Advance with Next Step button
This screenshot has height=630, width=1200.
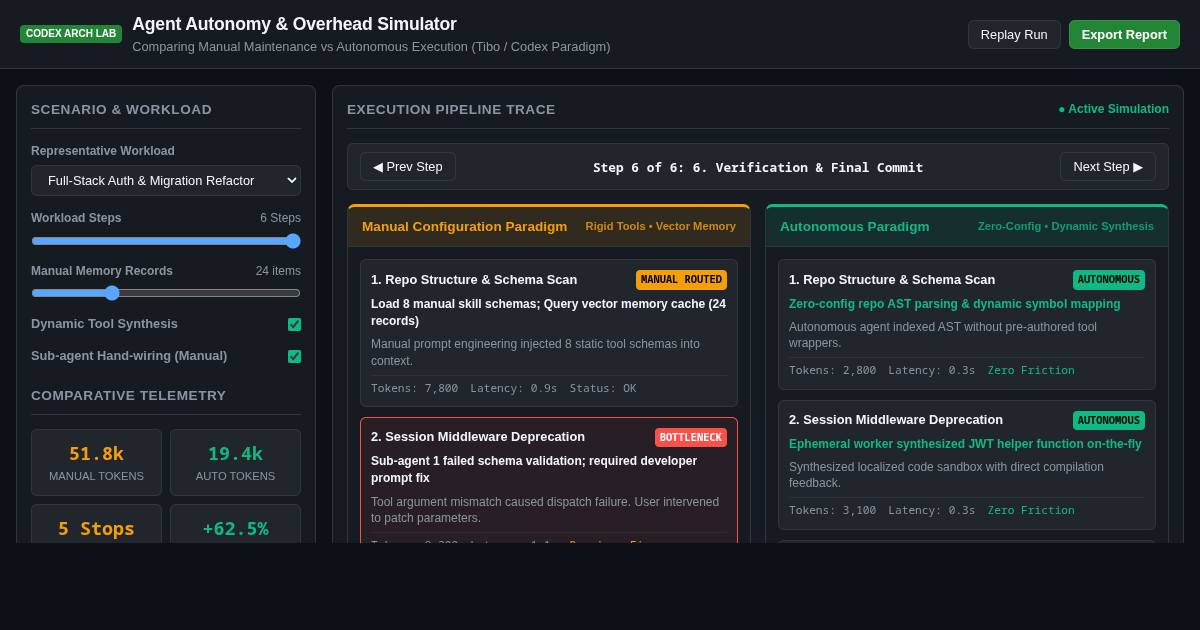[x=1108, y=166]
